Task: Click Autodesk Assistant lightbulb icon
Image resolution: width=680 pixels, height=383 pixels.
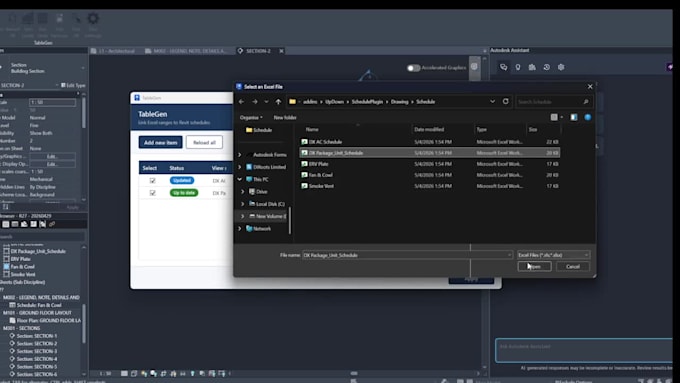Action: 518,67
